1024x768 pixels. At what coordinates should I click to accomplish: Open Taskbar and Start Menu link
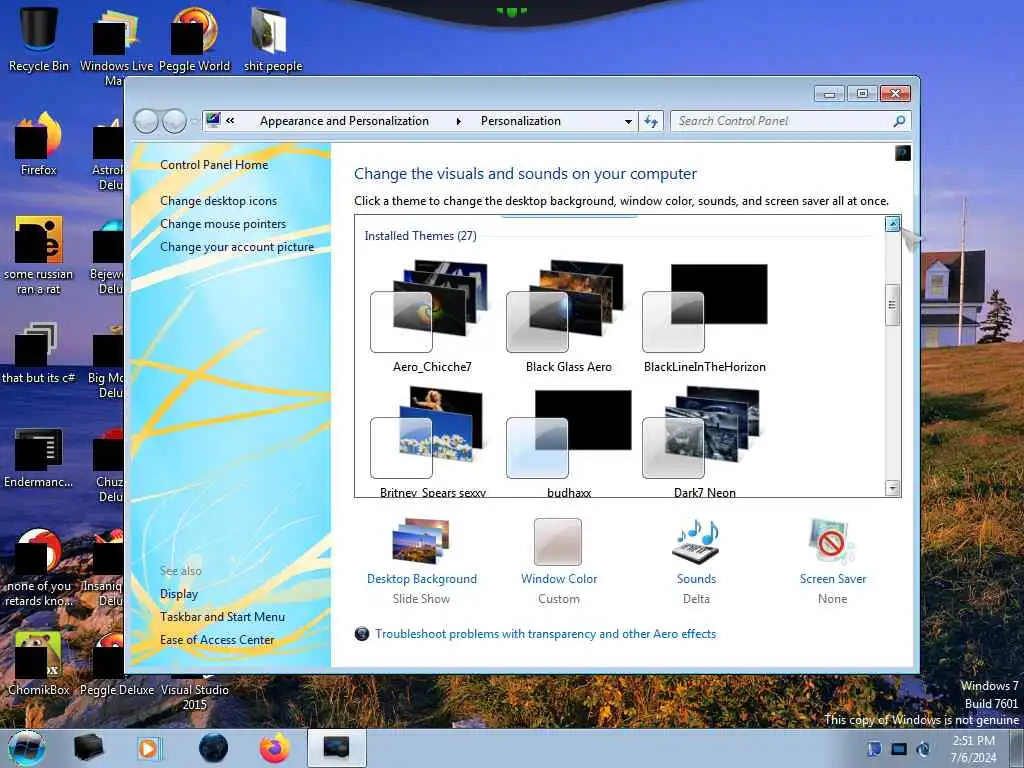[222, 616]
